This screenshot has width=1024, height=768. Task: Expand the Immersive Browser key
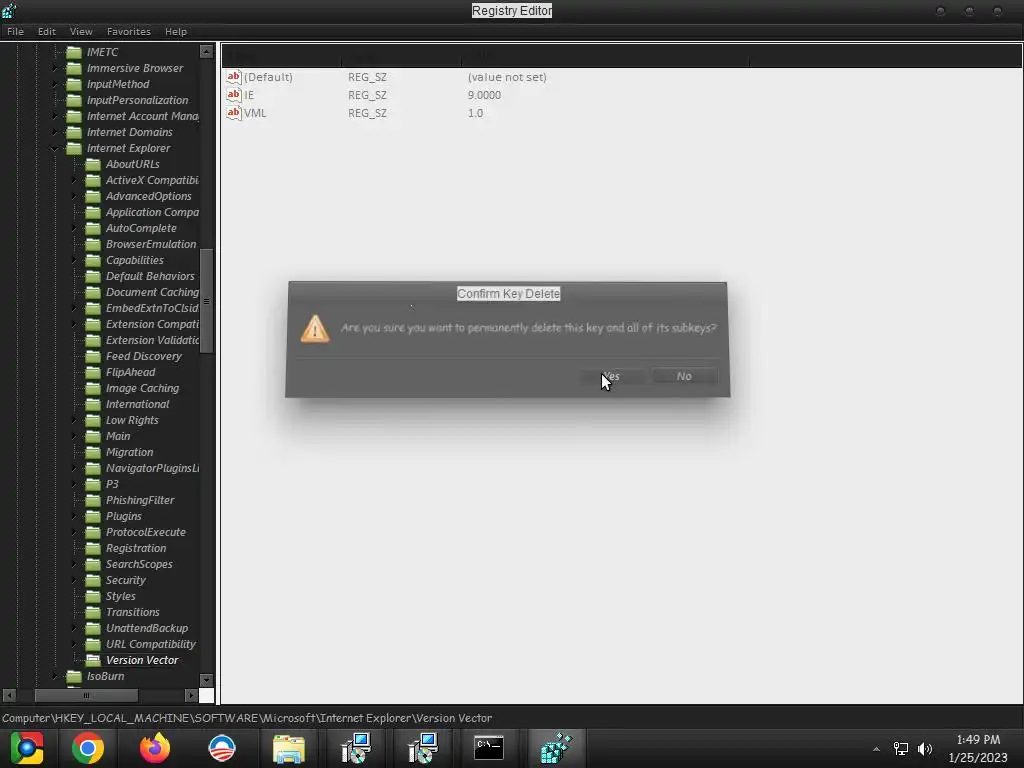click(55, 68)
